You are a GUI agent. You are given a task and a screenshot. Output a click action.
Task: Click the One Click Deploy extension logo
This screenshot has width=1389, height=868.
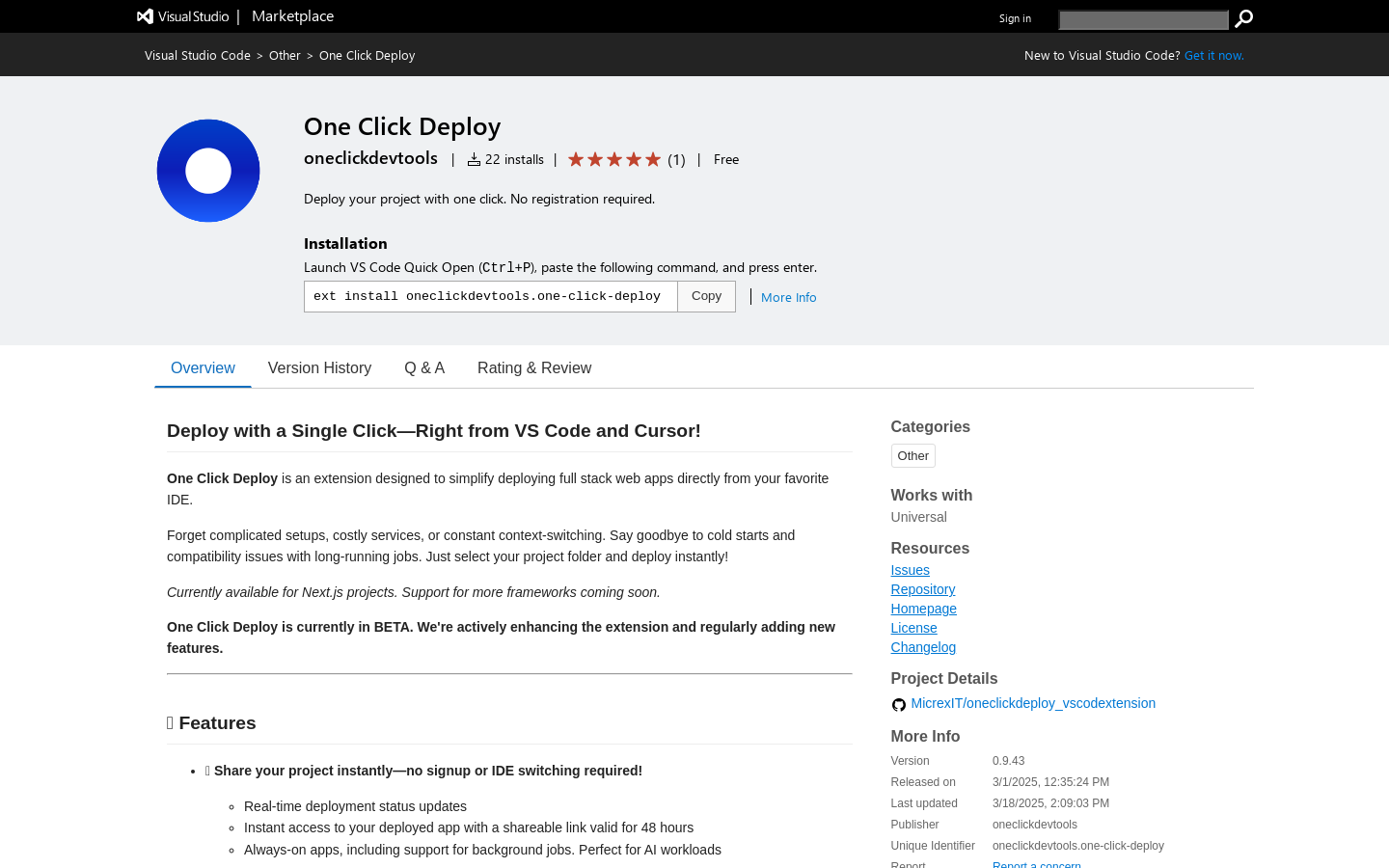208,171
